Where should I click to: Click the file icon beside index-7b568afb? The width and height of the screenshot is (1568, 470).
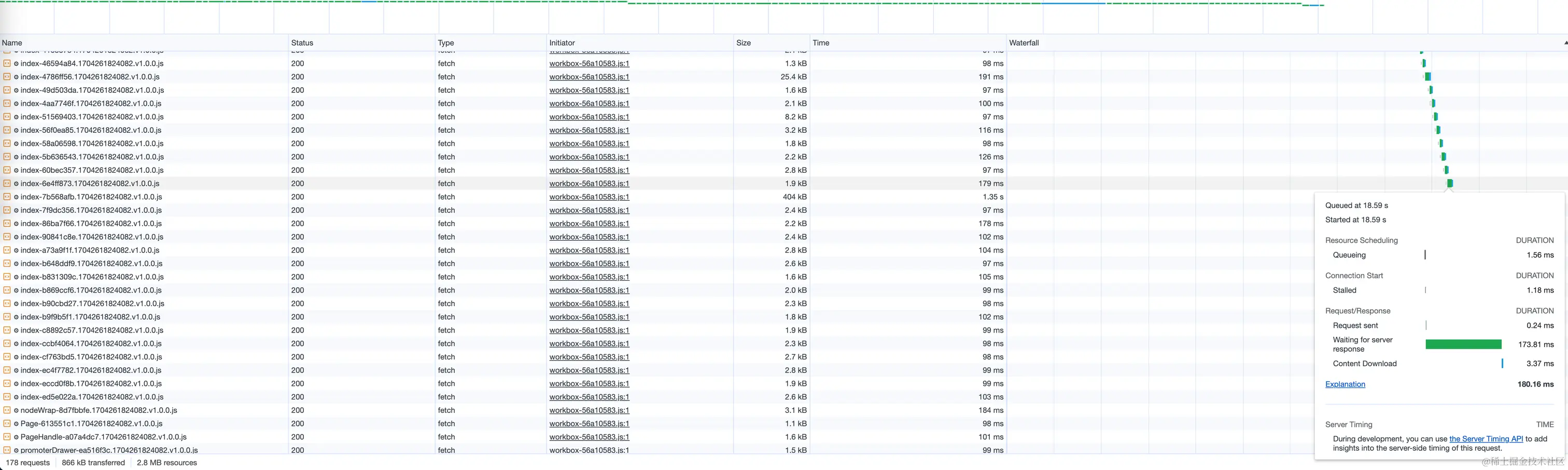click(7, 197)
